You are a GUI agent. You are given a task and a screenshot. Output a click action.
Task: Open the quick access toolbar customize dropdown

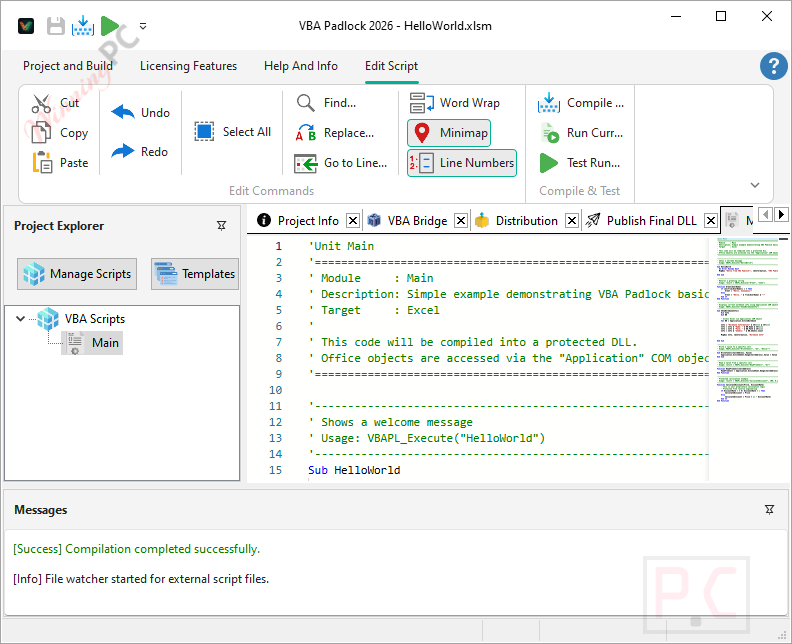pyautogui.click(x=143, y=26)
